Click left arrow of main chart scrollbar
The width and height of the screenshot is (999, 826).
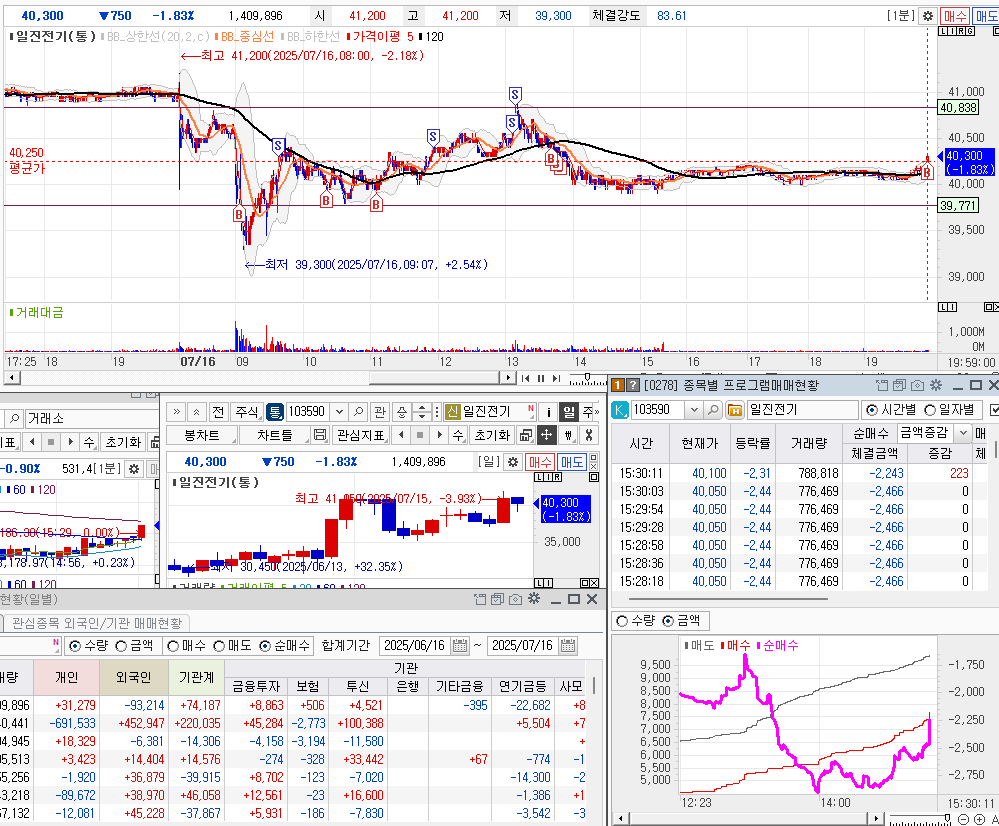click(11, 378)
